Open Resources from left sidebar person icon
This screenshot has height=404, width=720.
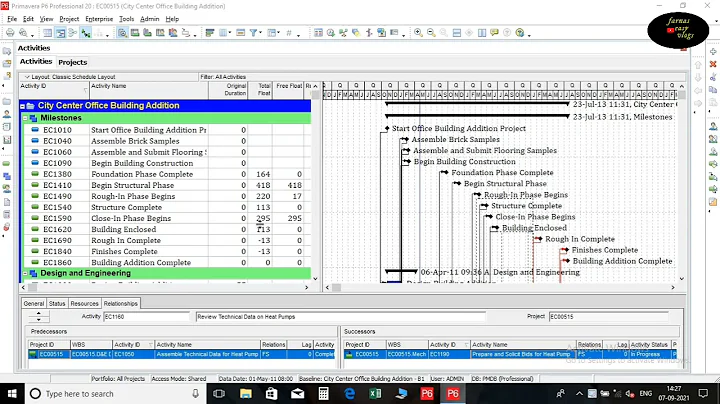[x=6, y=114]
